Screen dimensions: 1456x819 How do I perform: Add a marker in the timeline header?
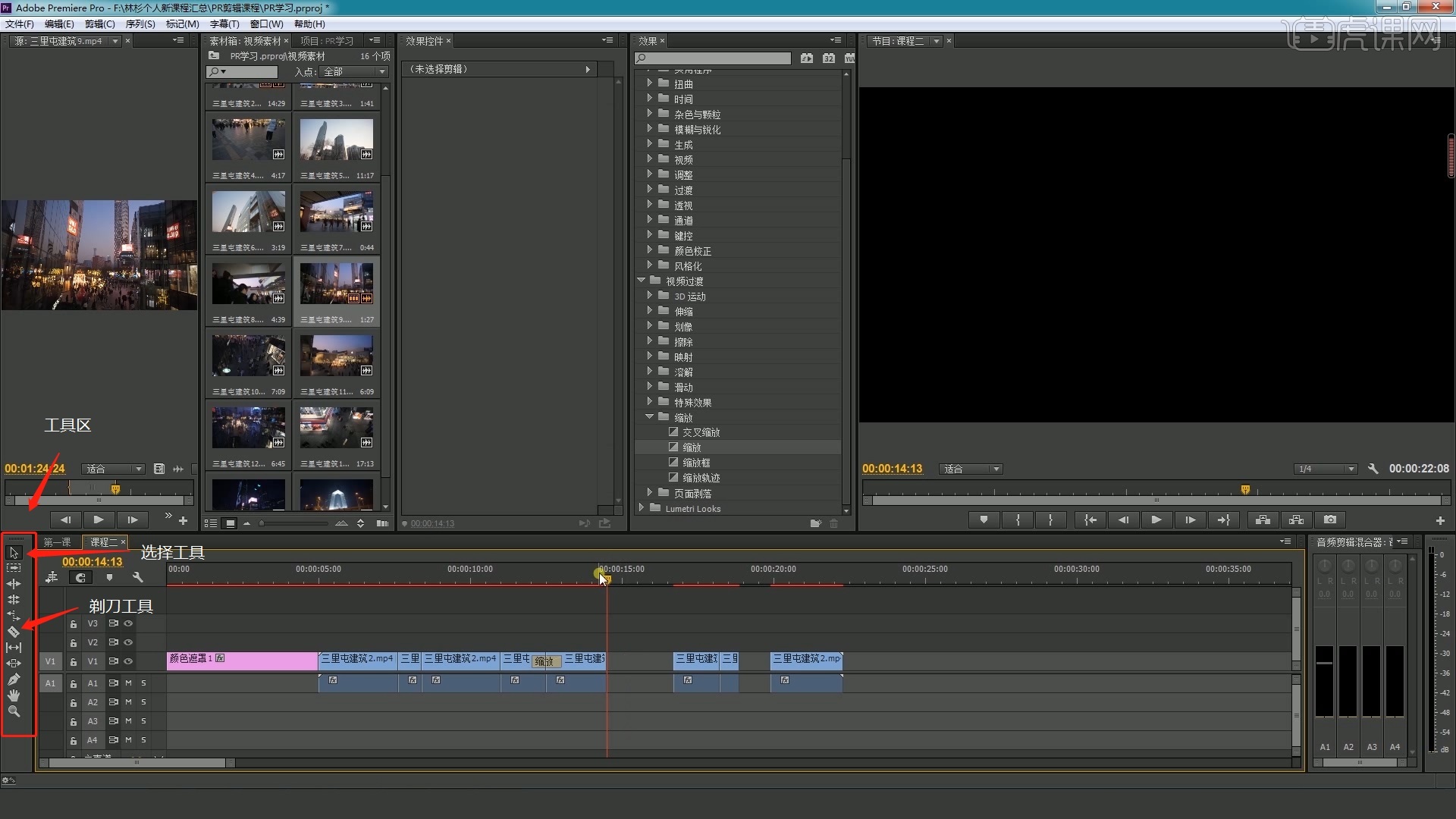(109, 578)
